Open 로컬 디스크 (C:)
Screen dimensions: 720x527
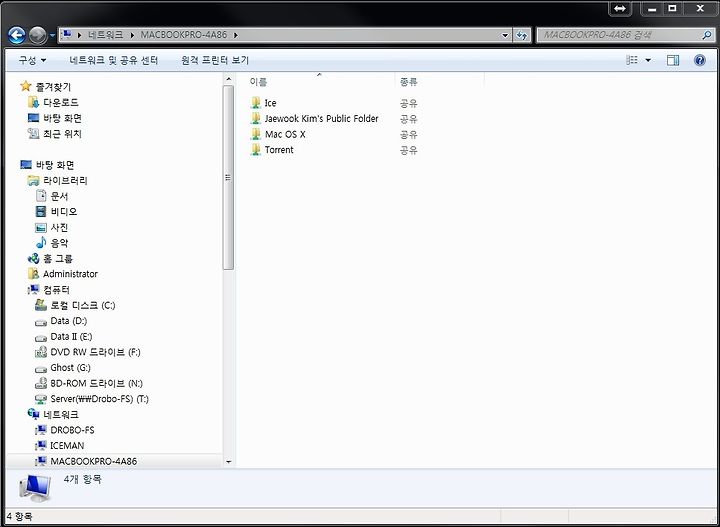coord(83,305)
